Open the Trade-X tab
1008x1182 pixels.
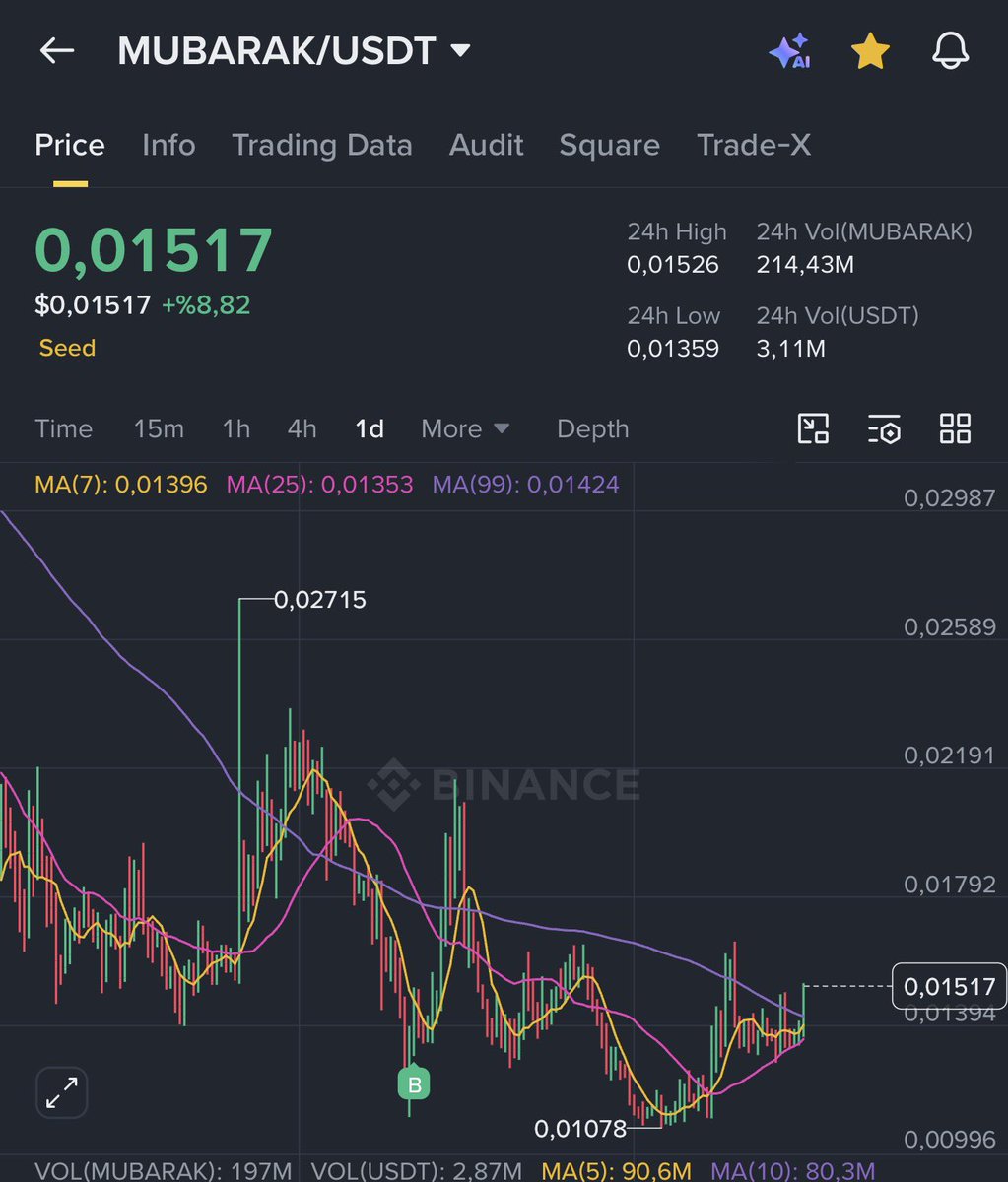(x=754, y=146)
